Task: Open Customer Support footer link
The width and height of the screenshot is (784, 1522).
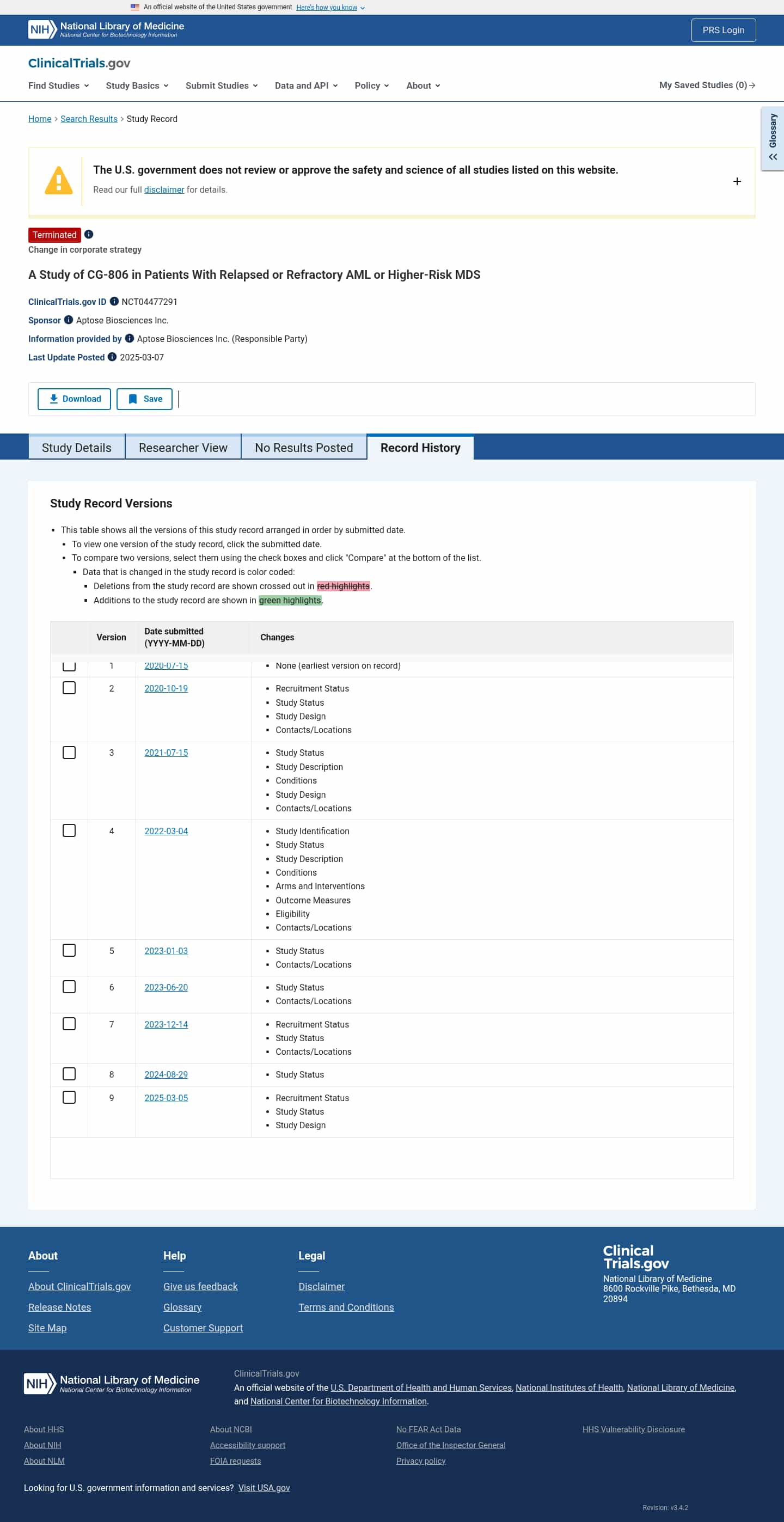Action: pos(203,1328)
